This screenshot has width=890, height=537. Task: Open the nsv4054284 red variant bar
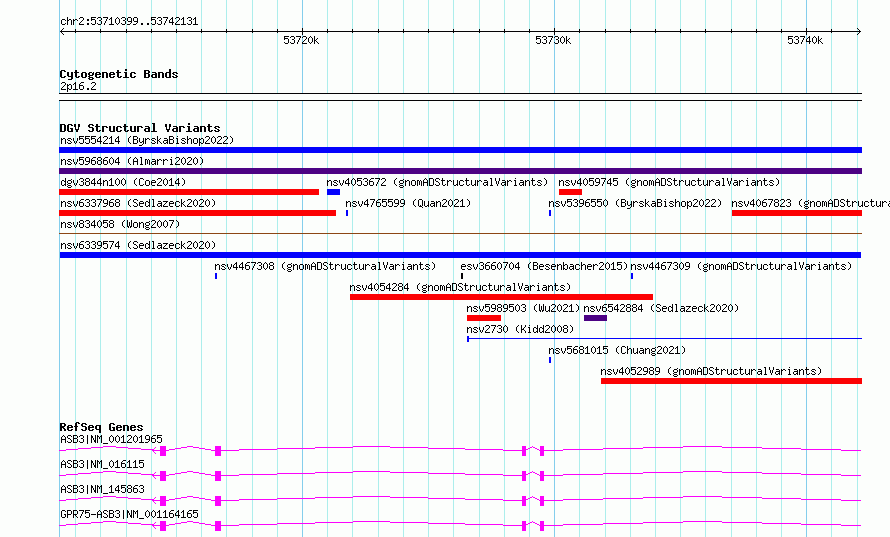coord(501,297)
